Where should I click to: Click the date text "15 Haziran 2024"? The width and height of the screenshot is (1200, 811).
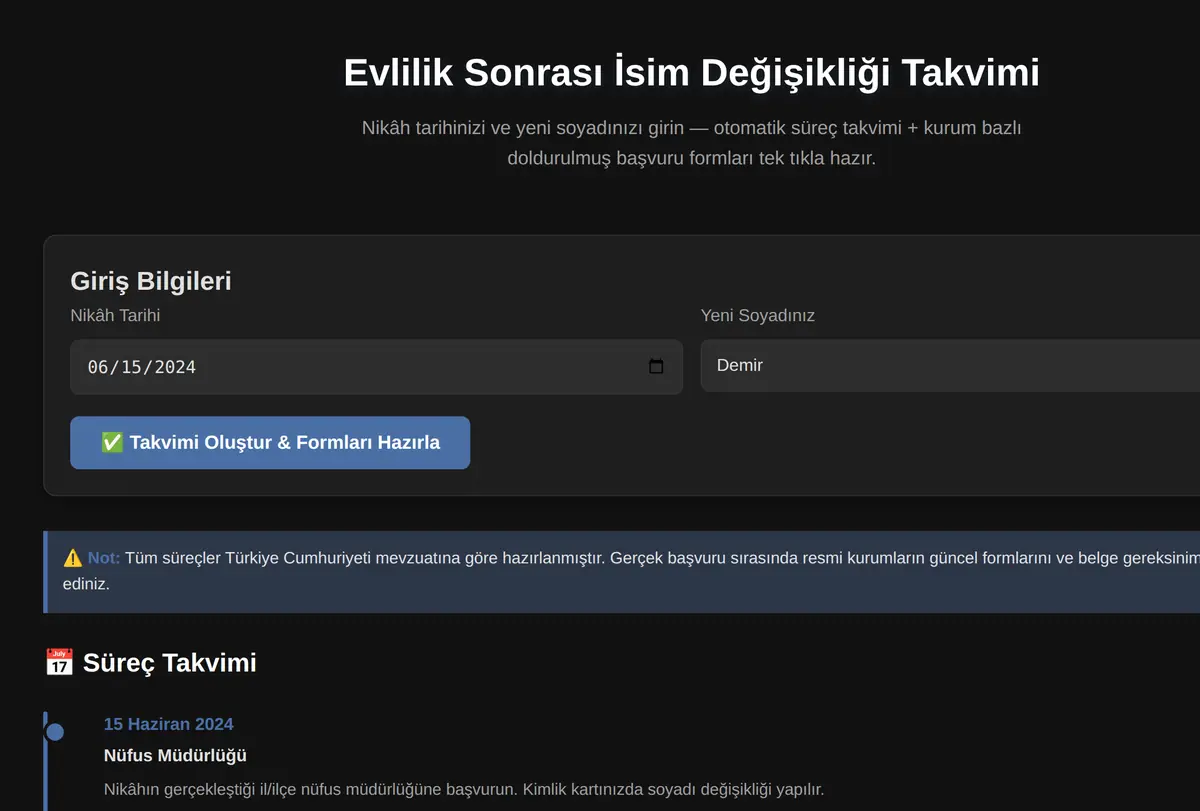point(168,724)
